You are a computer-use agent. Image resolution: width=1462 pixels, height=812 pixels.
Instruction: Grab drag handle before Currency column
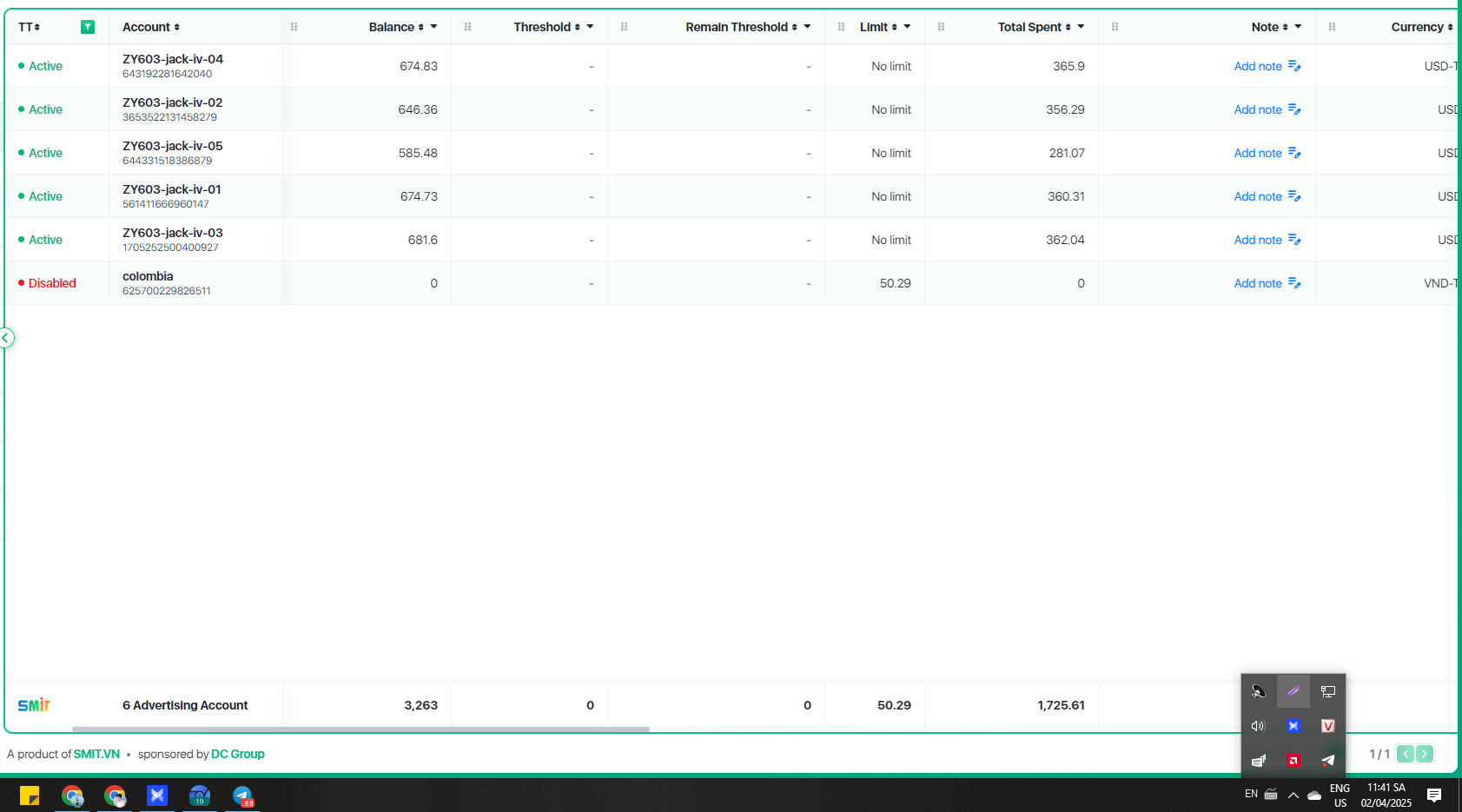[x=1332, y=27]
